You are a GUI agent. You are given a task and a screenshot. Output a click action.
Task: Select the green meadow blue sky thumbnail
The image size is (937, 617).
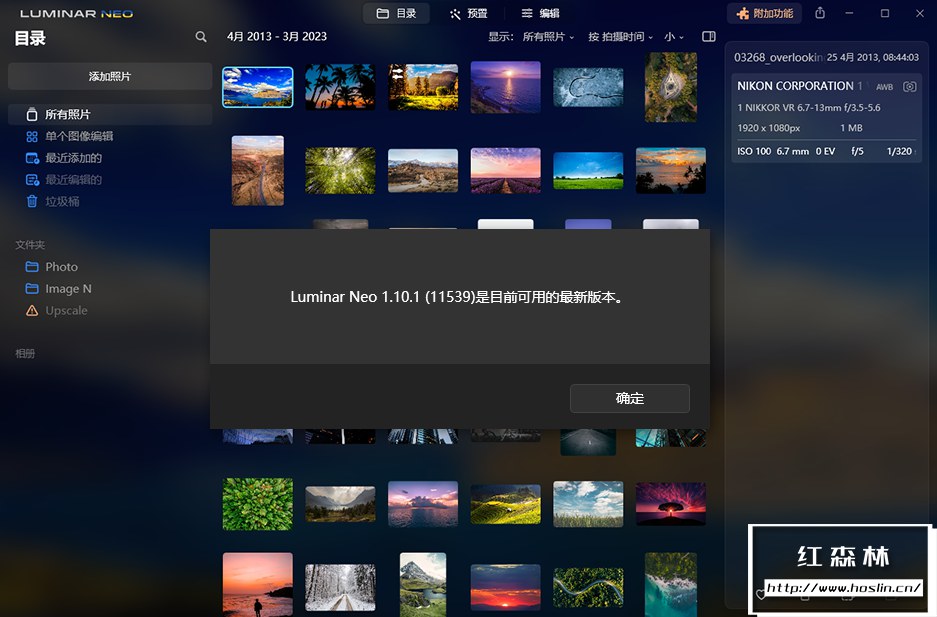588,171
